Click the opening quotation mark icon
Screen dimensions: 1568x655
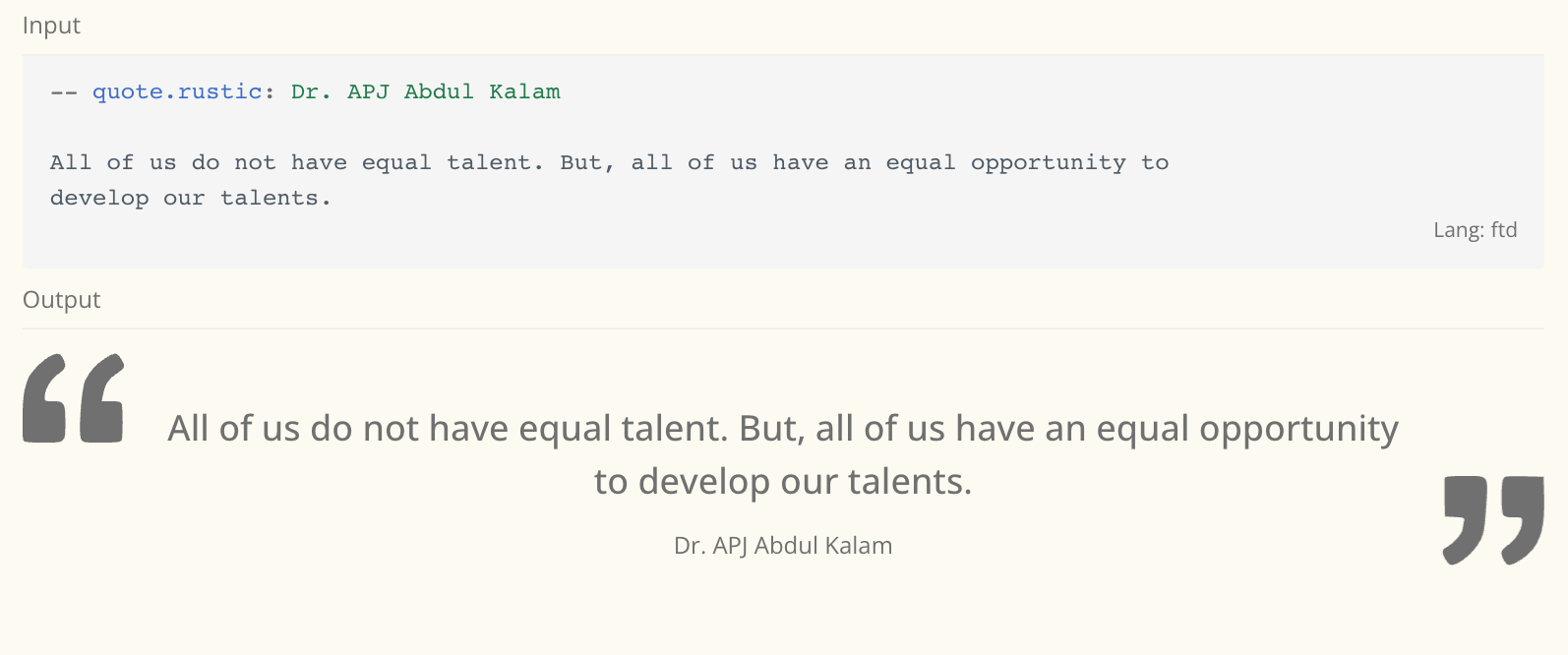[x=74, y=398]
